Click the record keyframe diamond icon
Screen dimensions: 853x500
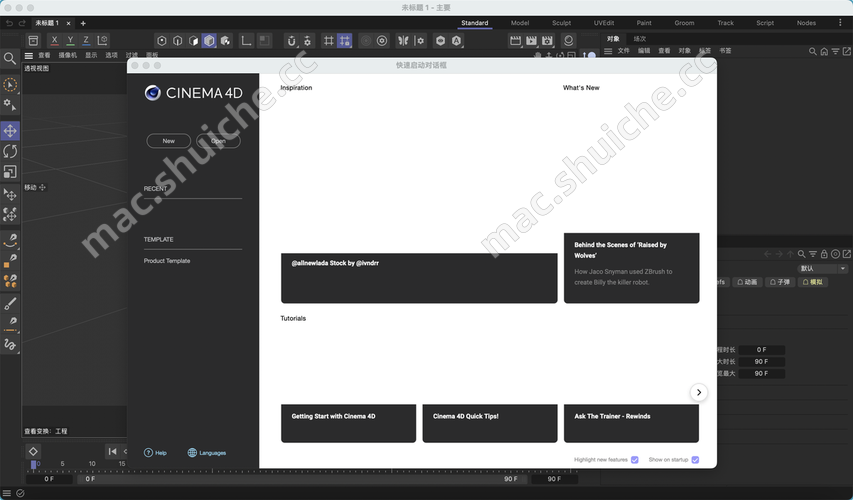pos(33,452)
